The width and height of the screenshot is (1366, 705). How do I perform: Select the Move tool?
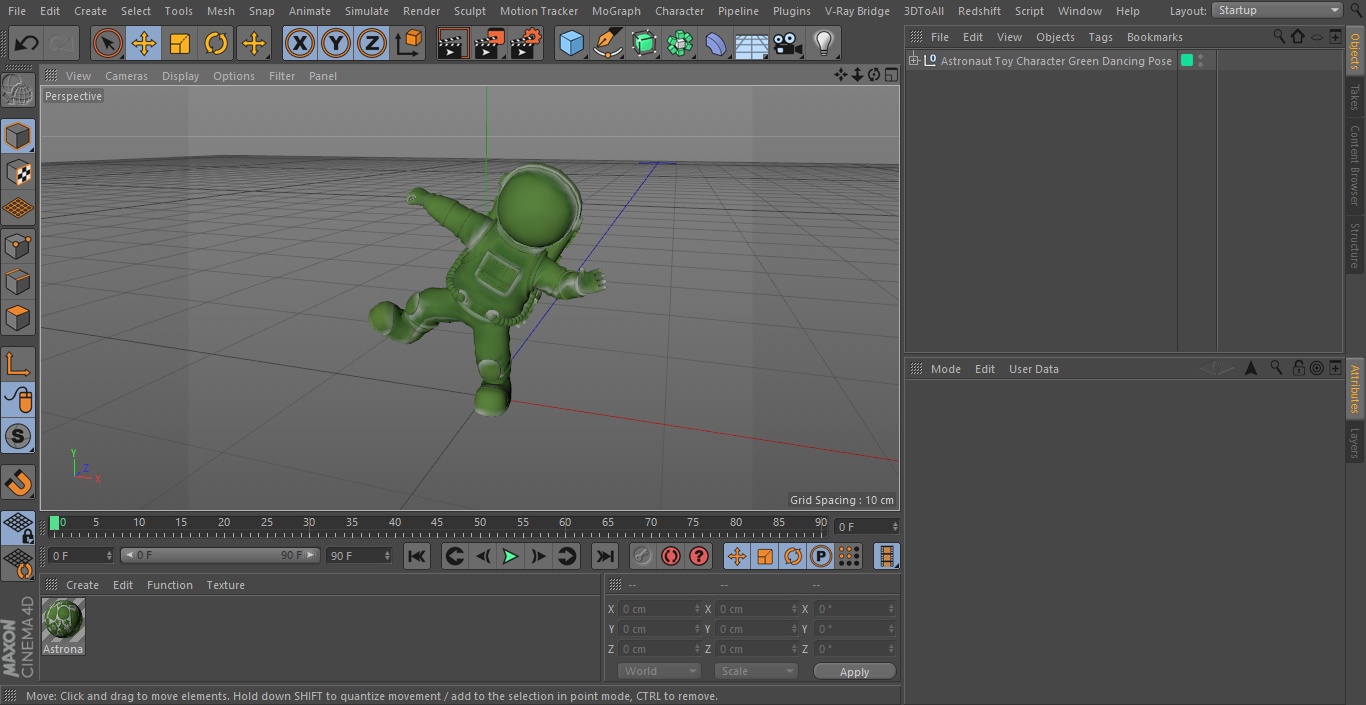pyautogui.click(x=144, y=43)
